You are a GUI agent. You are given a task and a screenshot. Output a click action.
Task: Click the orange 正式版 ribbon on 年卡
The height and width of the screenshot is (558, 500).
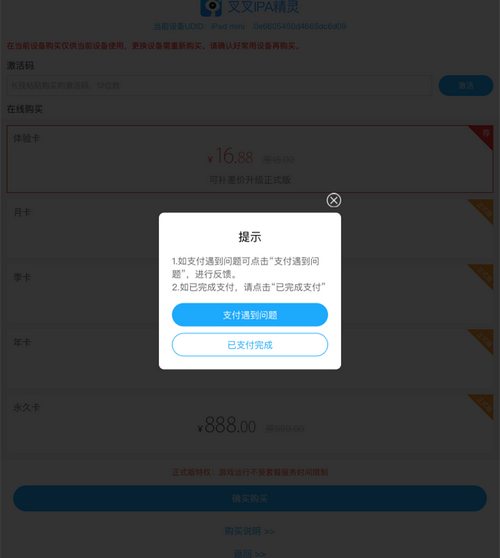coord(483,339)
